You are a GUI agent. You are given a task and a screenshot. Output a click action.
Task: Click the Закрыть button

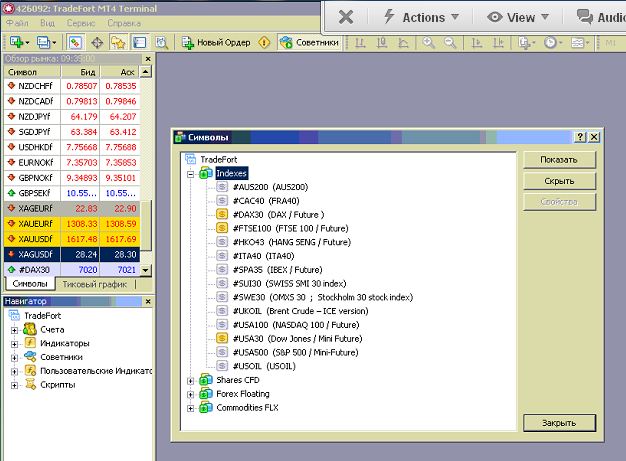[x=559, y=423]
